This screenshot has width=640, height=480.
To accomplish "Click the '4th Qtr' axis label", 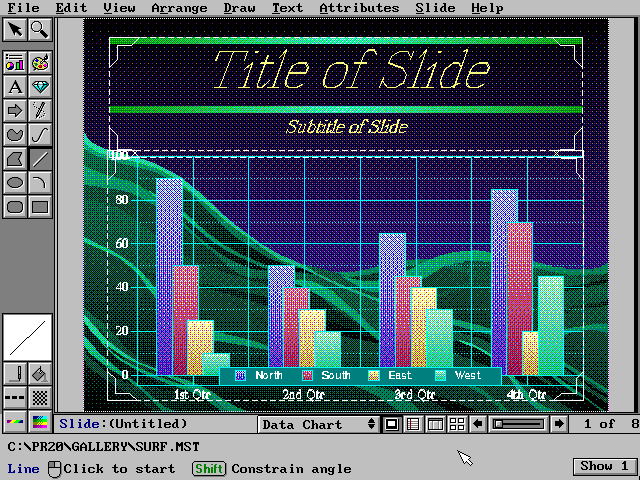I will point(527,395).
